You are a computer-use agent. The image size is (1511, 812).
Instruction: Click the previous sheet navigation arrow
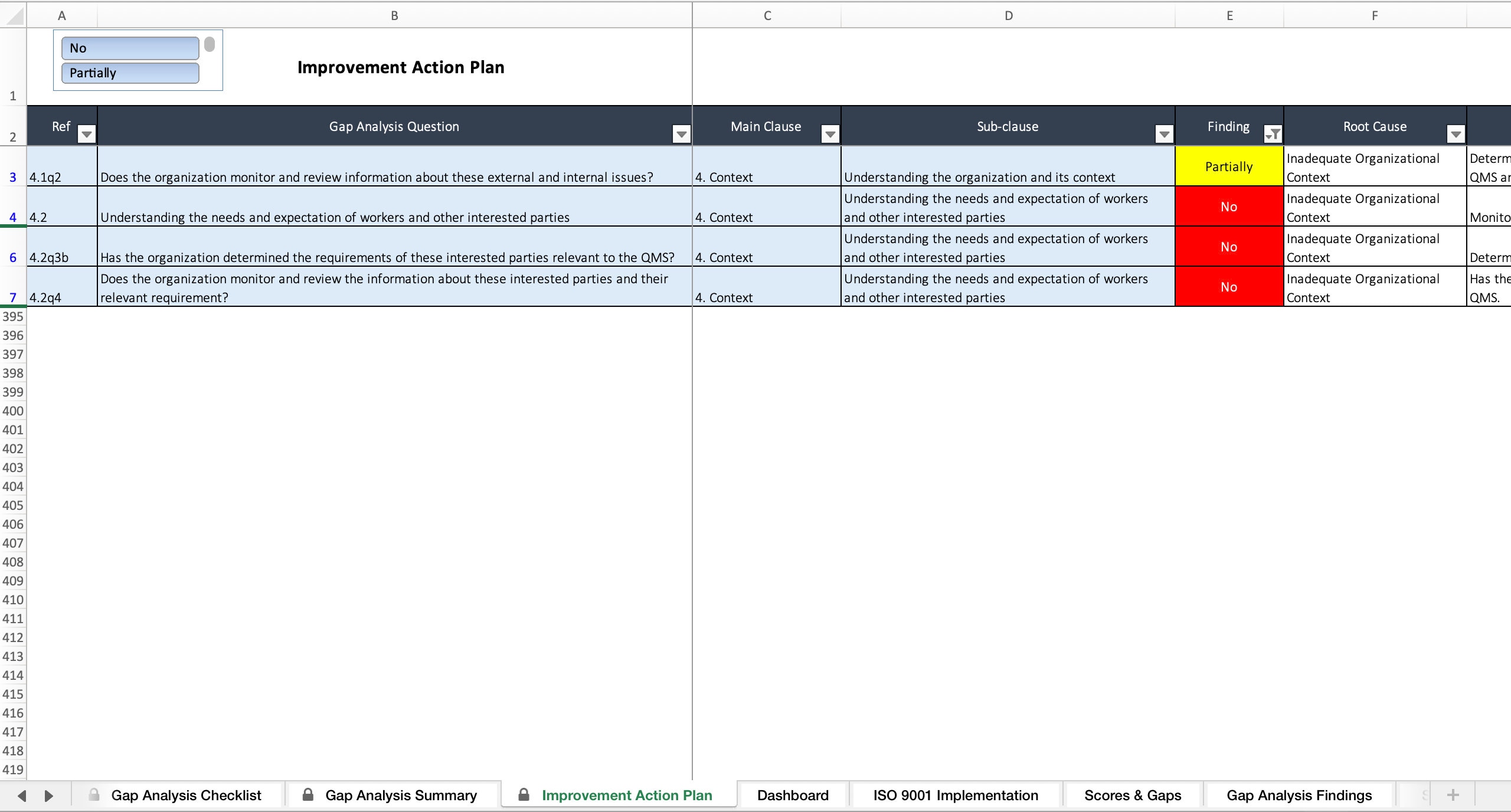click(21, 795)
